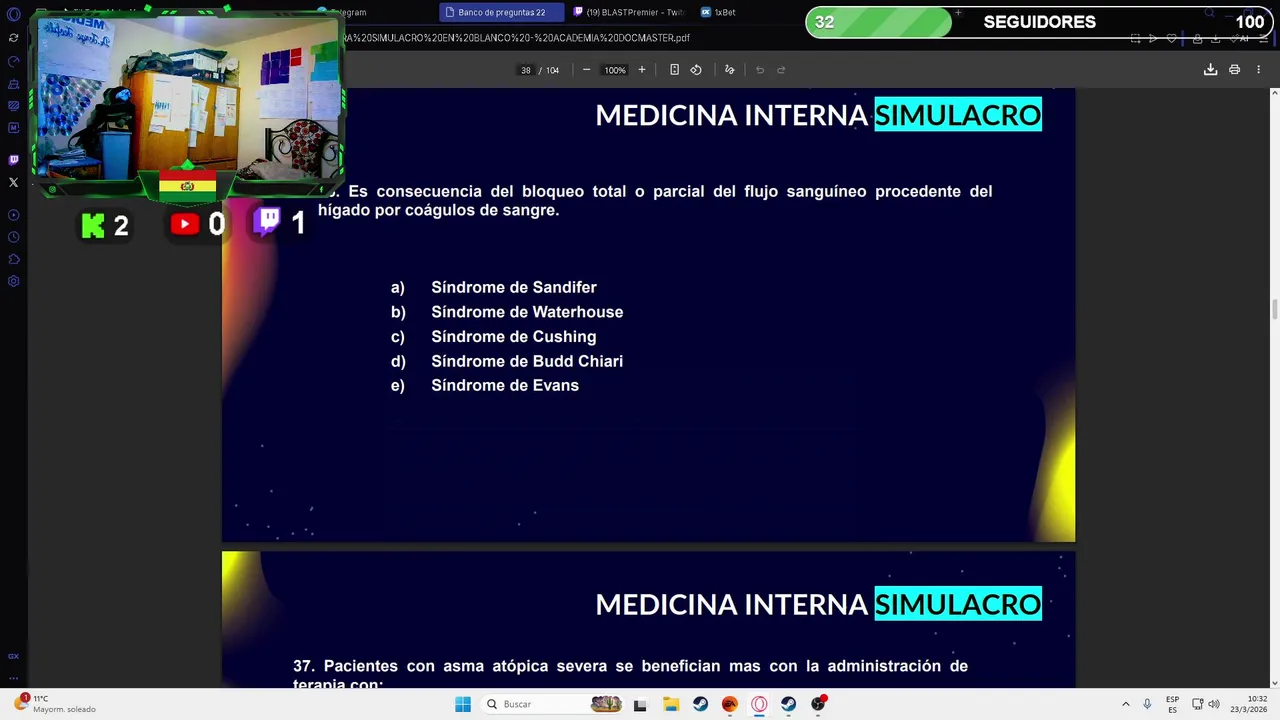
Task: Click the question text about flujo sanguíneo
Action: [655, 200]
